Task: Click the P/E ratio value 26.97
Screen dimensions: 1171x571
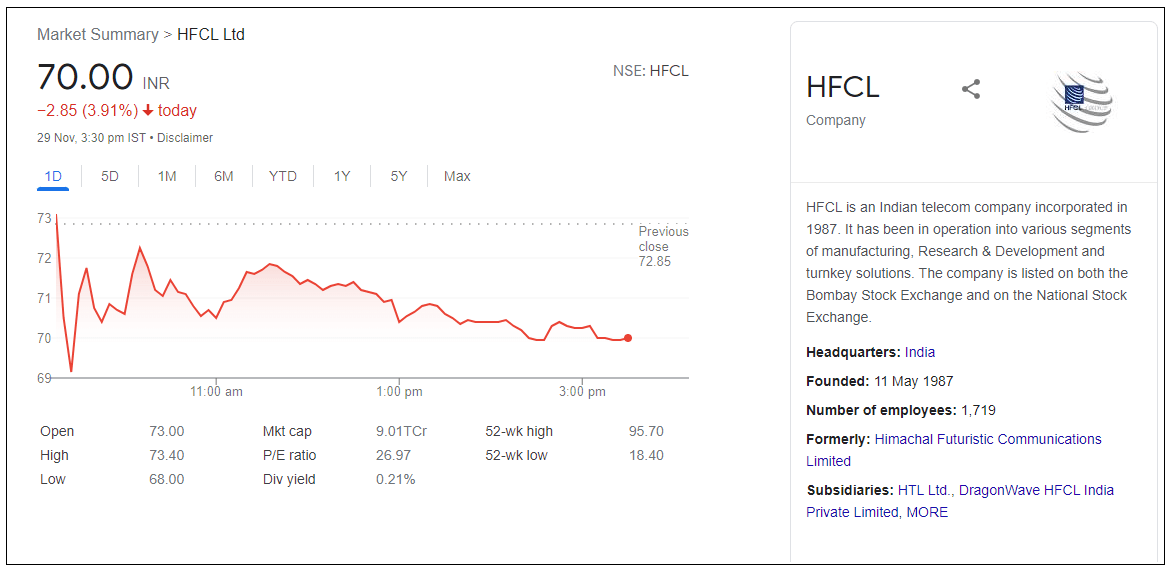Action: pos(393,455)
